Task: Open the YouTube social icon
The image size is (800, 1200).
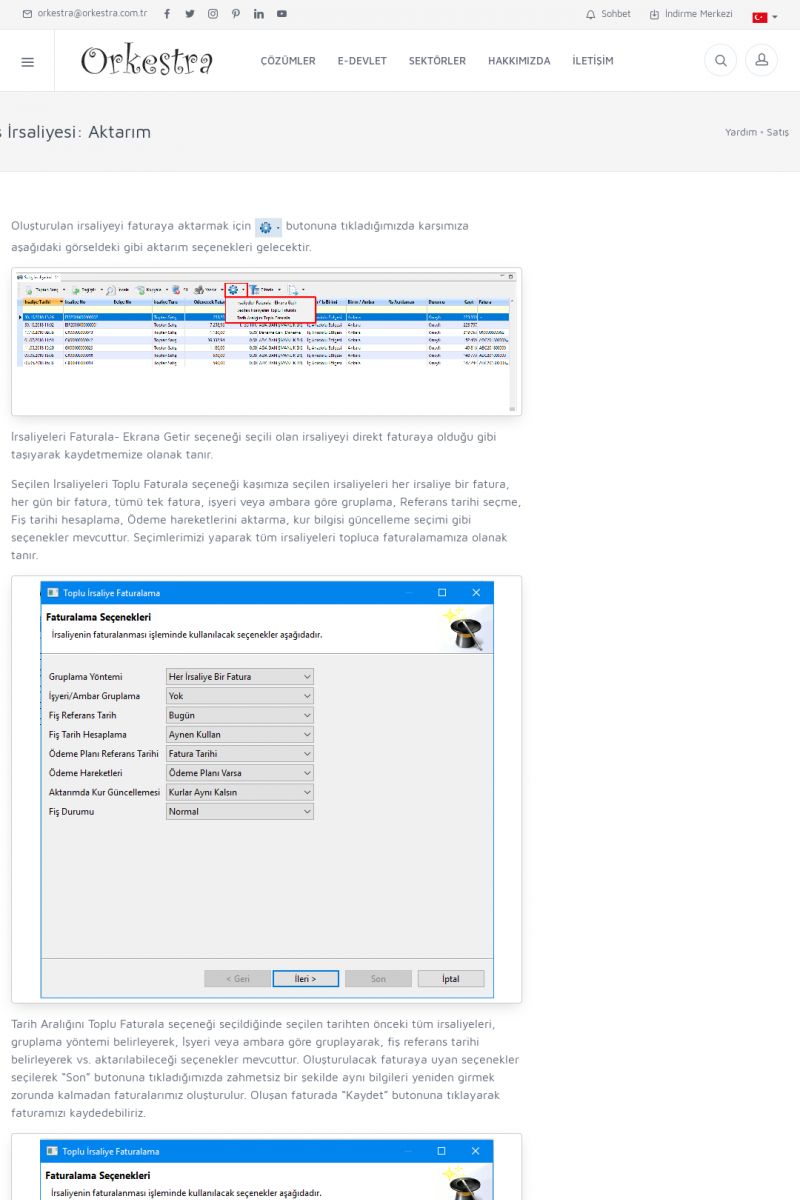Action: (282, 14)
